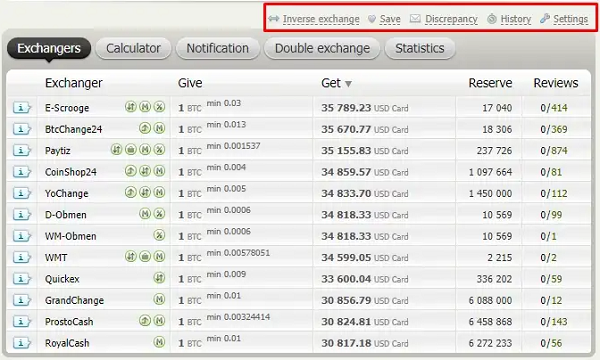The image size is (600, 360).
Task: Click the percent badge on WM-Obmen row
Action: [x=159, y=235]
